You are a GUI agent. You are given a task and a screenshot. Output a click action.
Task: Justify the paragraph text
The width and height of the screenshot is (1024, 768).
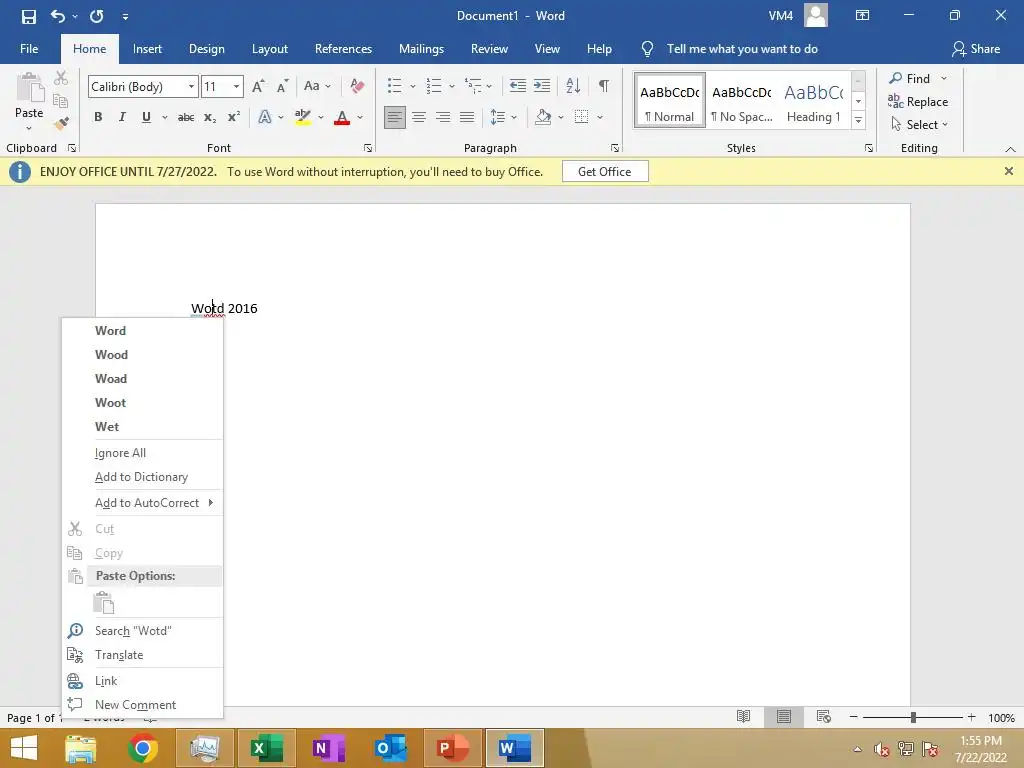tap(467, 117)
